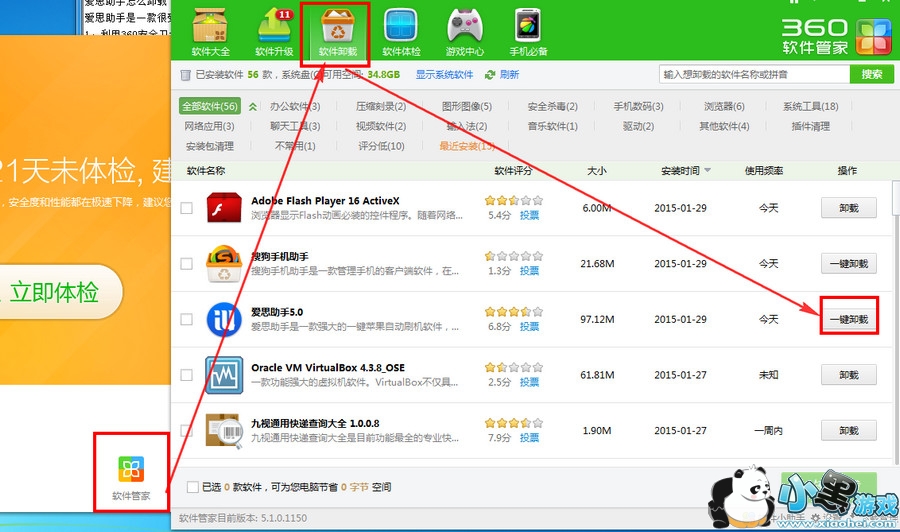The height and width of the screenshot is (532, 900).
Task: Select 驱动(2) category
Action: 638,126
